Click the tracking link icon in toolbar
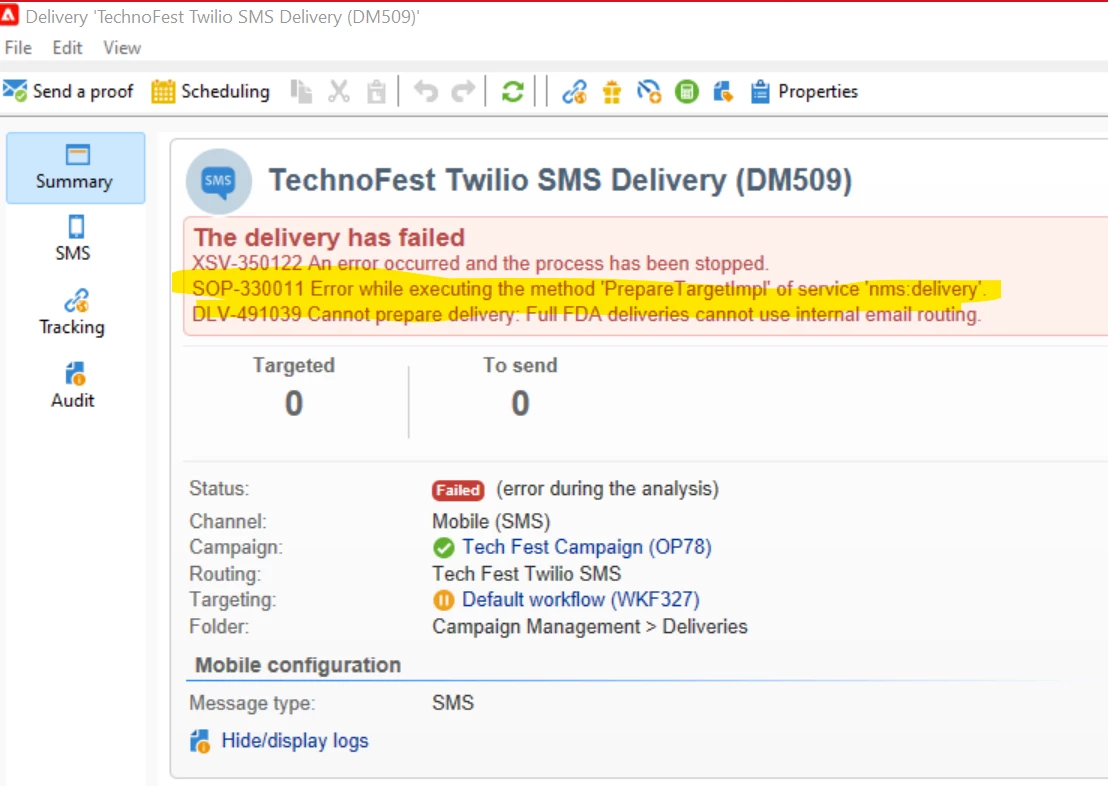Screen dimensions: 1108x786 coord(574,92)
